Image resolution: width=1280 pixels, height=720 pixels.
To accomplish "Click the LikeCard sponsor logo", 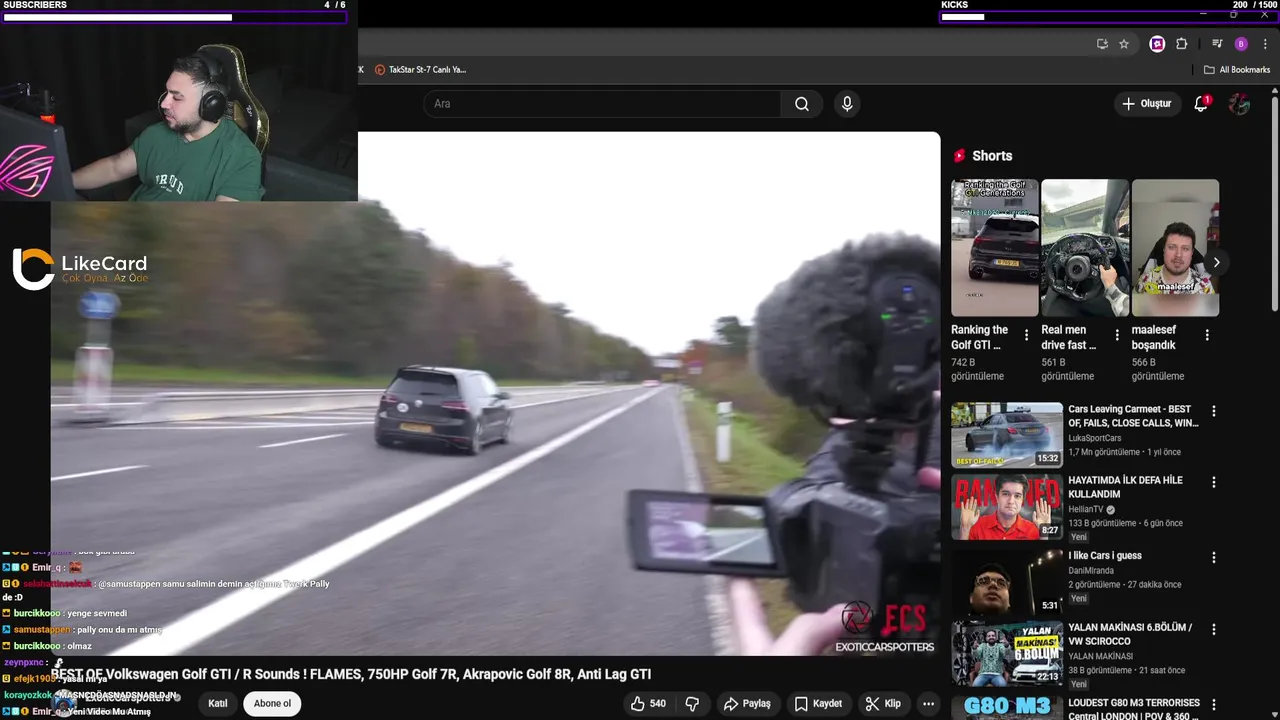I will click(x=80, y=269).
